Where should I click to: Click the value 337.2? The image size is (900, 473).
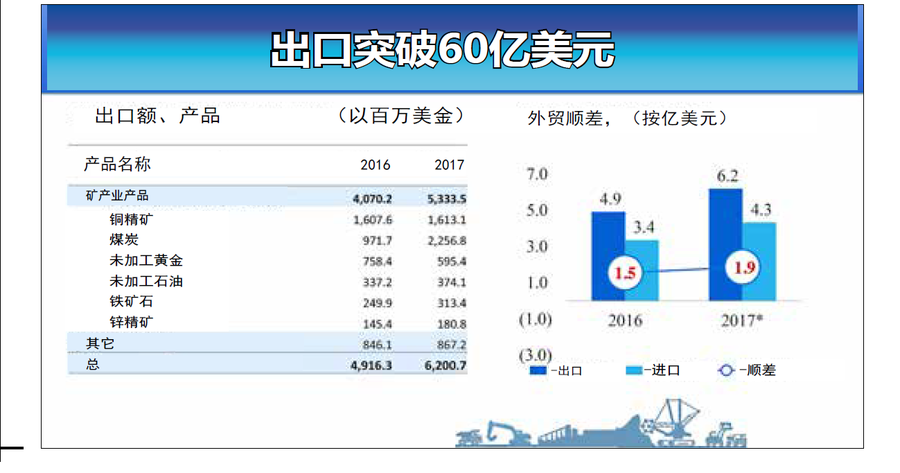[377, 282]
